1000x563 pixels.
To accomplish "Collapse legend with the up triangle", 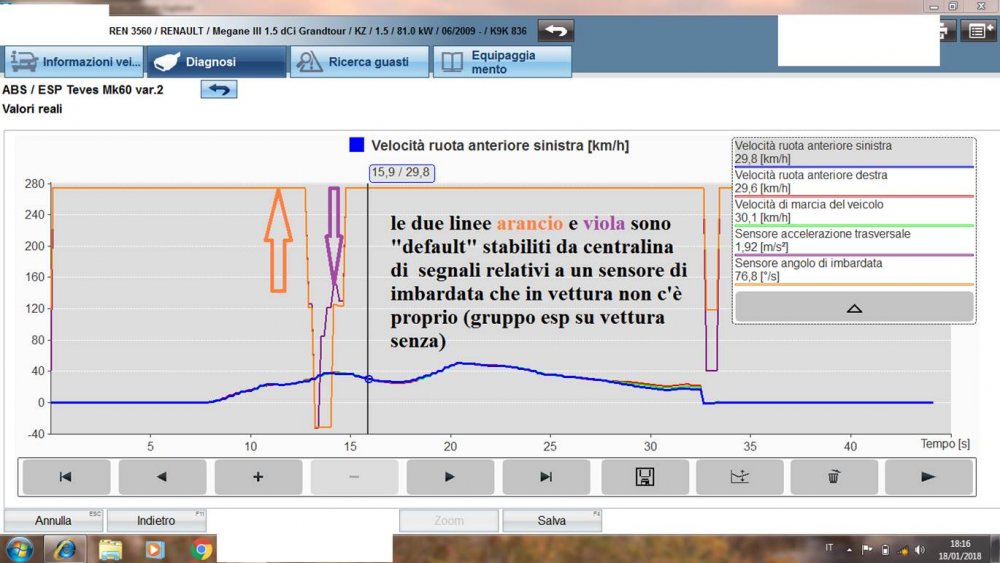I will (854, 308).
